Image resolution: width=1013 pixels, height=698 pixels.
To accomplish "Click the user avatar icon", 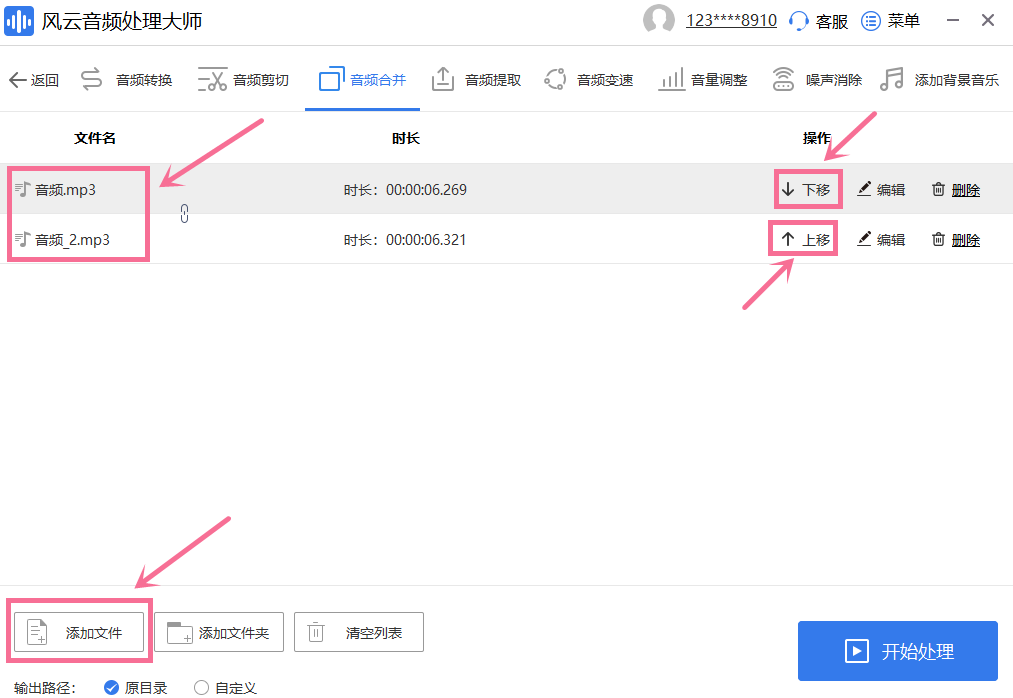I will (659, 20).
